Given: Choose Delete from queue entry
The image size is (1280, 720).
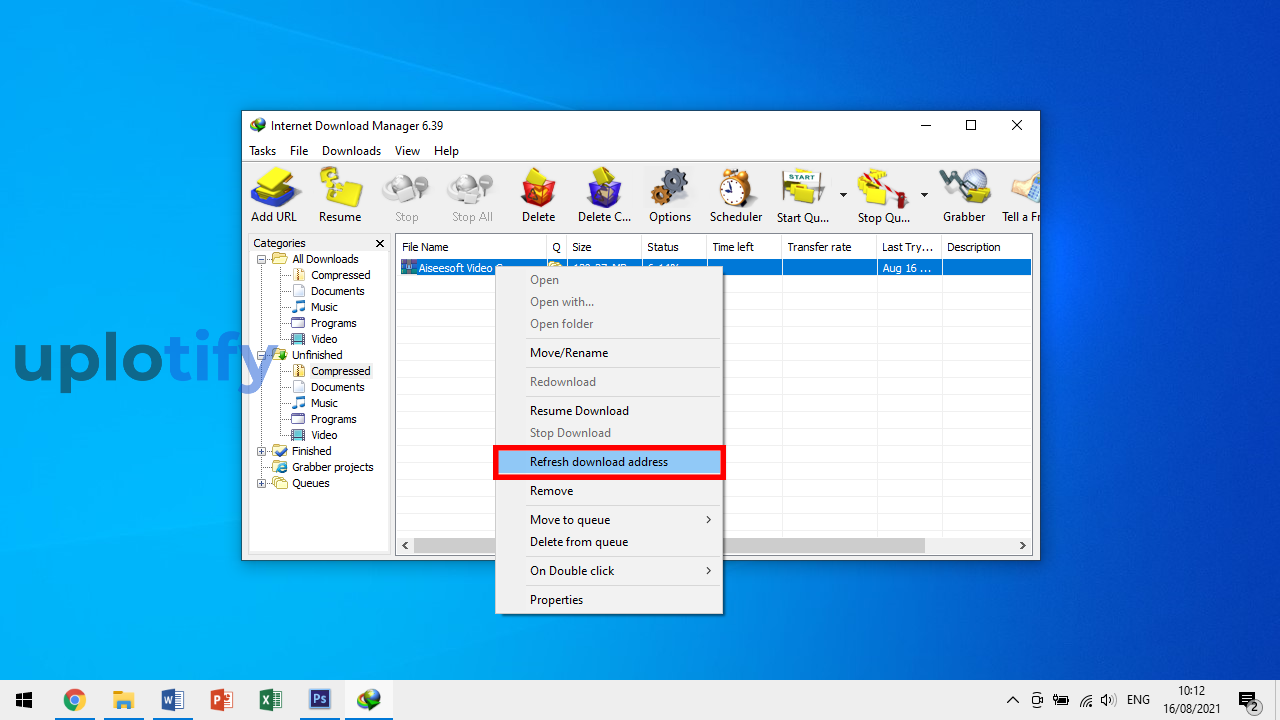Looking at the screenshot, I should pyautogui.click(x=609, y=542).
